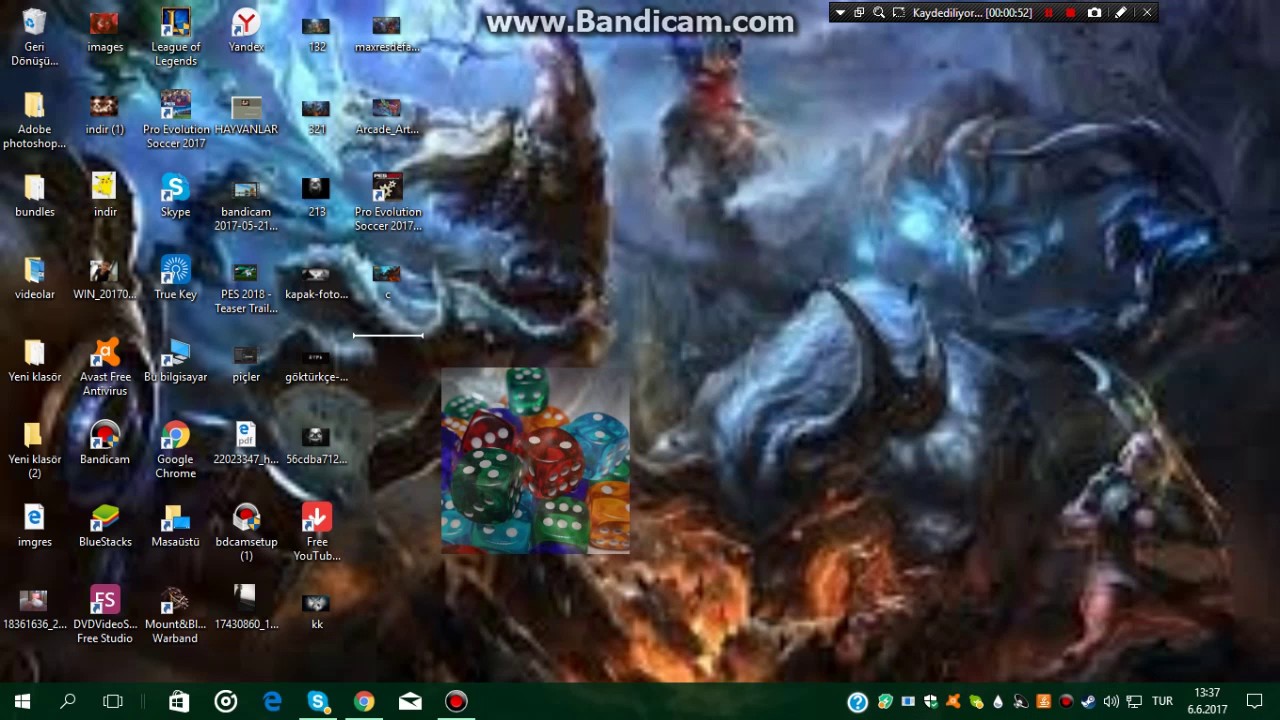Select the Adobe photoshop folder
1280x720 pixels.
pyautogui.click(x=34, y=120)
